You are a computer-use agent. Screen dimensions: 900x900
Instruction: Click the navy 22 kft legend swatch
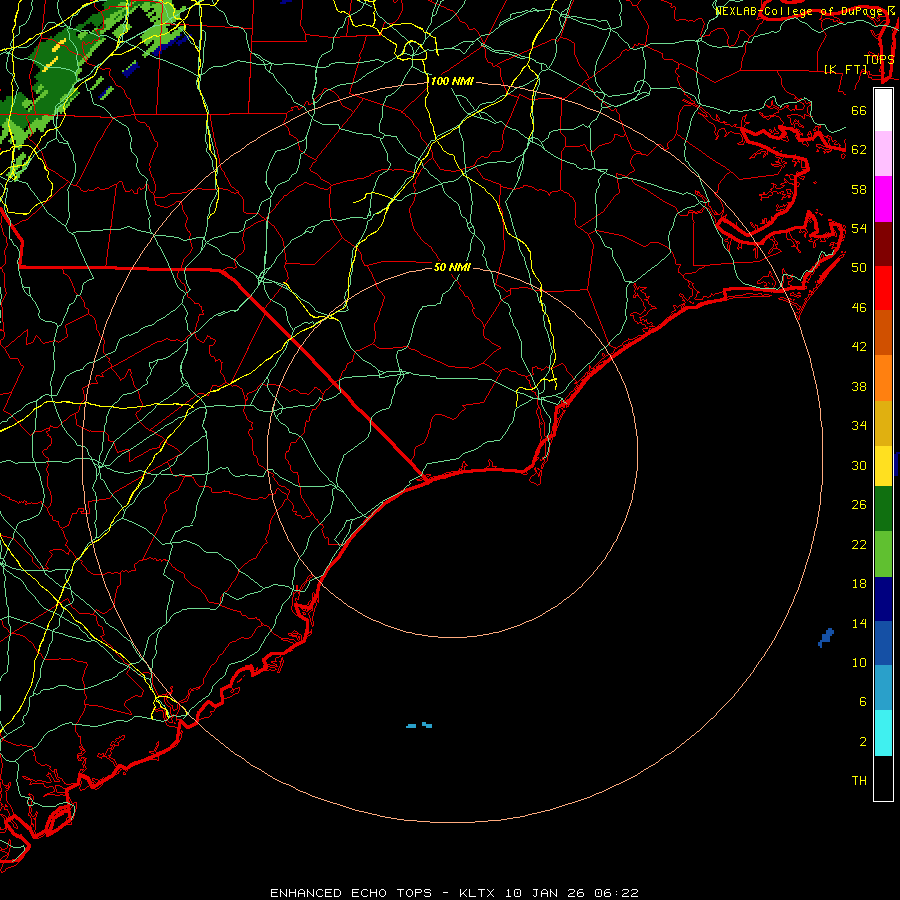point(883,599)
